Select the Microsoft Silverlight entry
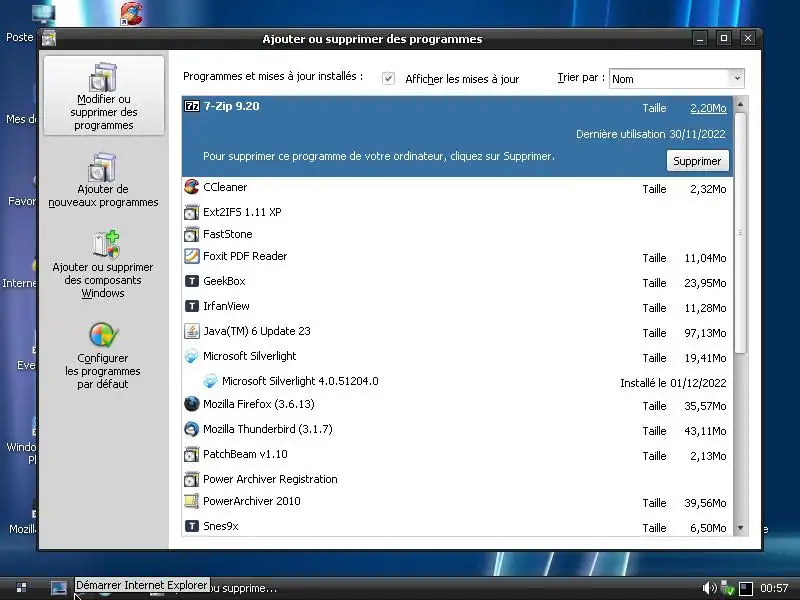800x600 pixels. 458,357
